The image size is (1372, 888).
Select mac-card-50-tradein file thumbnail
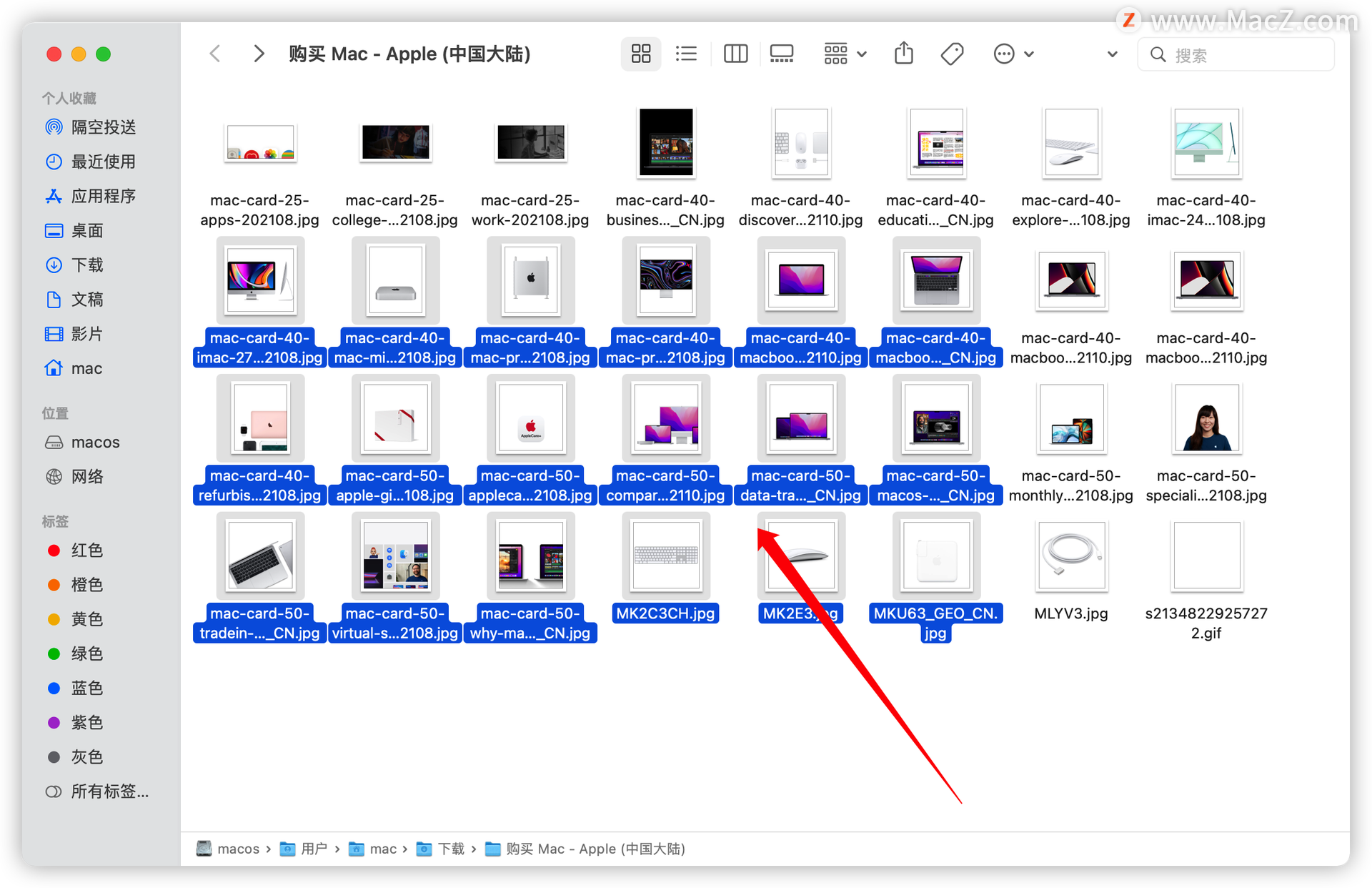[260, 556]
